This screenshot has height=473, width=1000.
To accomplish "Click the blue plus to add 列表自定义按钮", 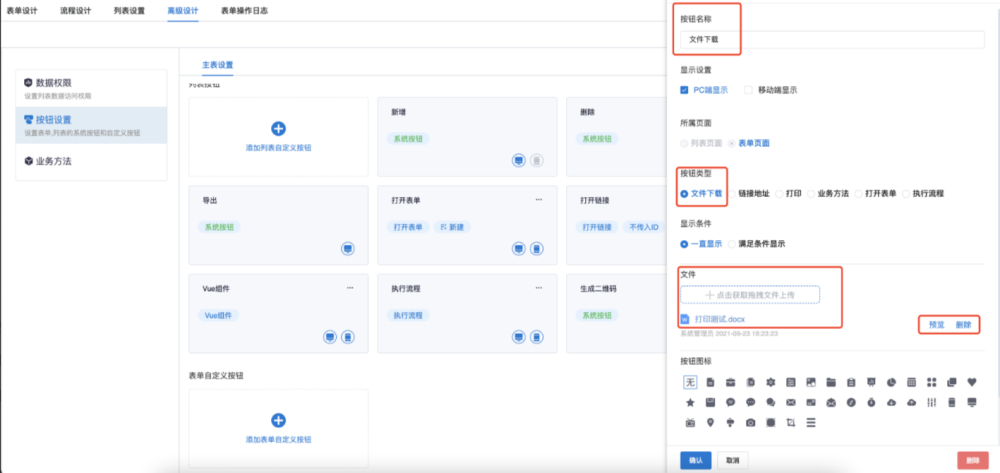I will 278,128.
